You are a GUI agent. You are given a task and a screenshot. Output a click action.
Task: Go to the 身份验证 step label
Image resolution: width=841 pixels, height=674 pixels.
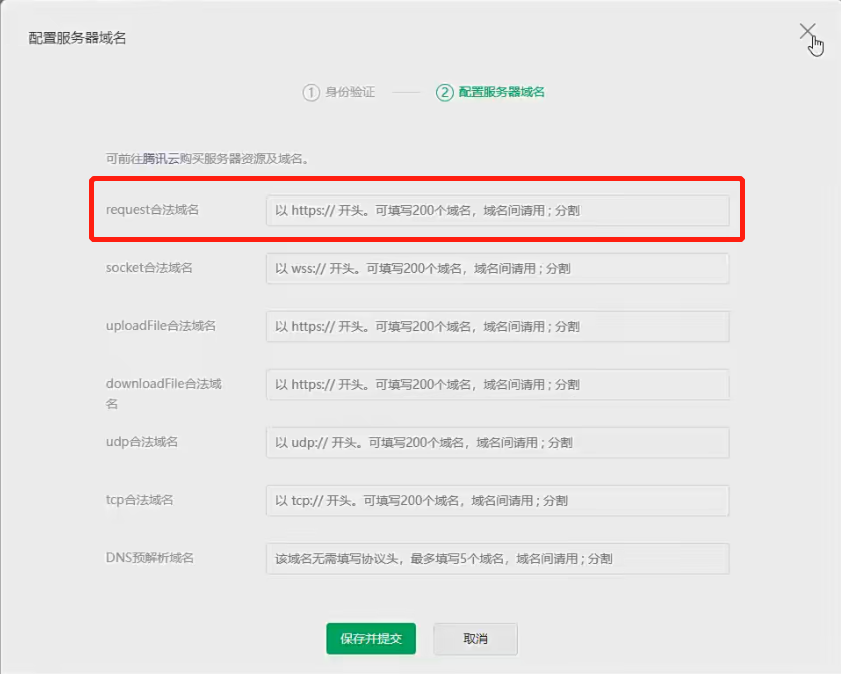pyautogui.click(x=350, y=92)
